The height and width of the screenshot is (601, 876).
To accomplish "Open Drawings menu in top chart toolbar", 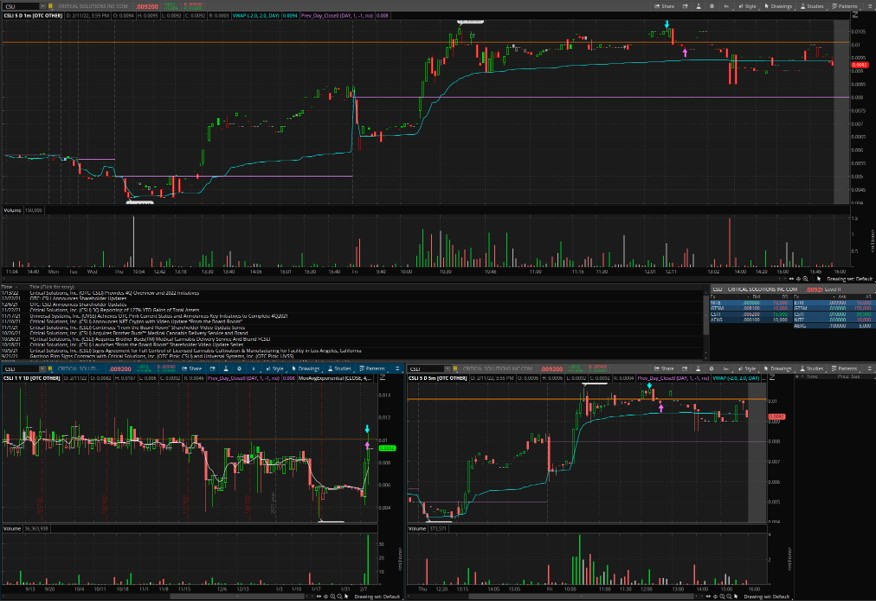I will [x=778, y=6].
